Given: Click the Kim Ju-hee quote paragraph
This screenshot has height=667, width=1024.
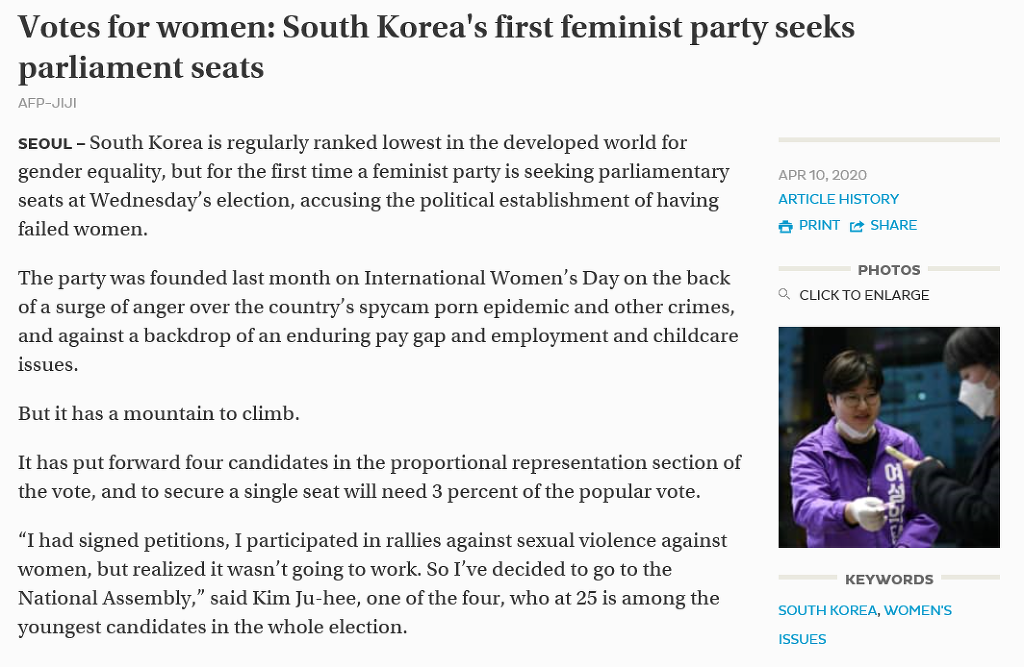Looking at the screenshot, I should click(372, 584).
